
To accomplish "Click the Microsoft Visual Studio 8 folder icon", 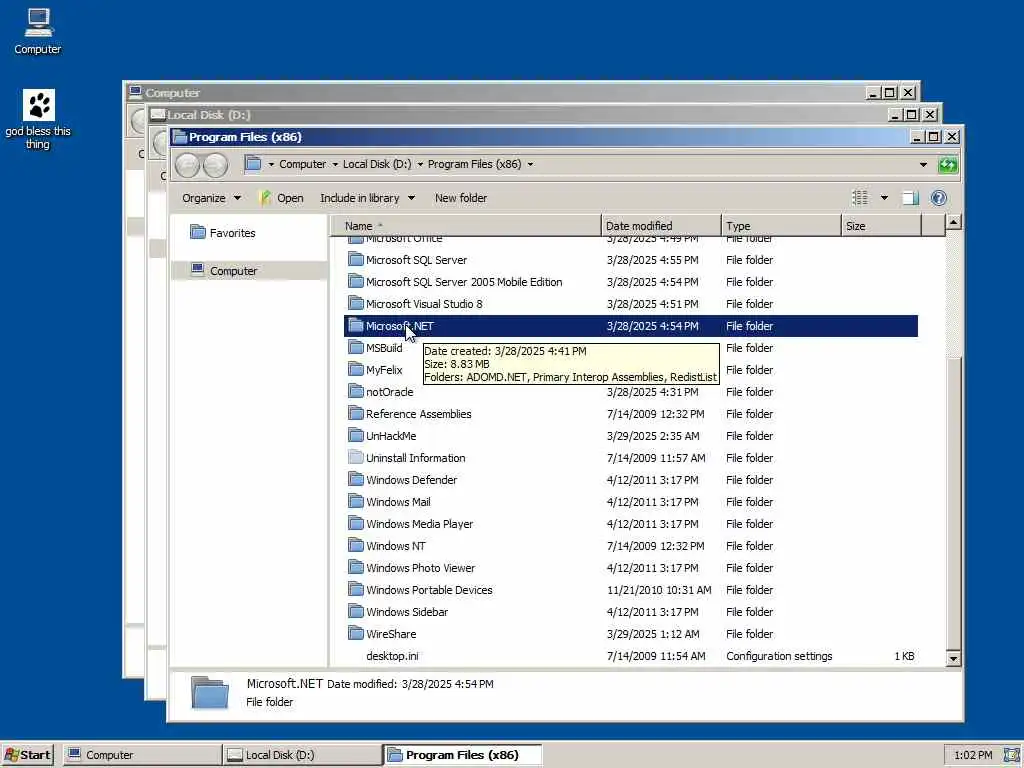I will (355, 303).
